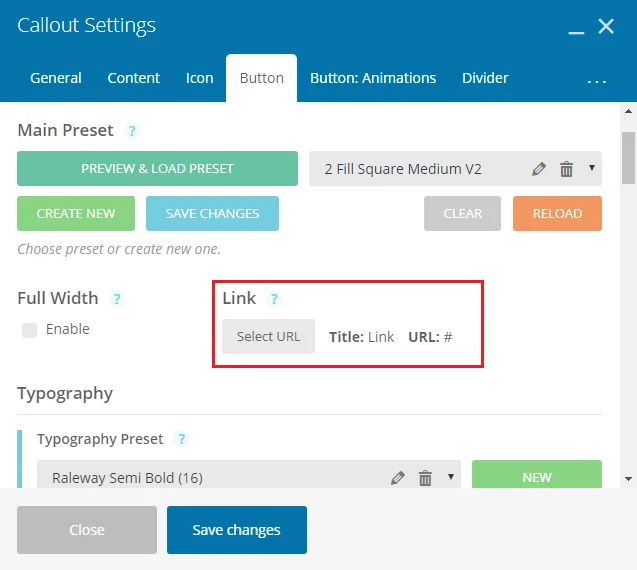
Task: Delete the Raleway Semi Bold typography preset
Action: [x=425, y=478]
